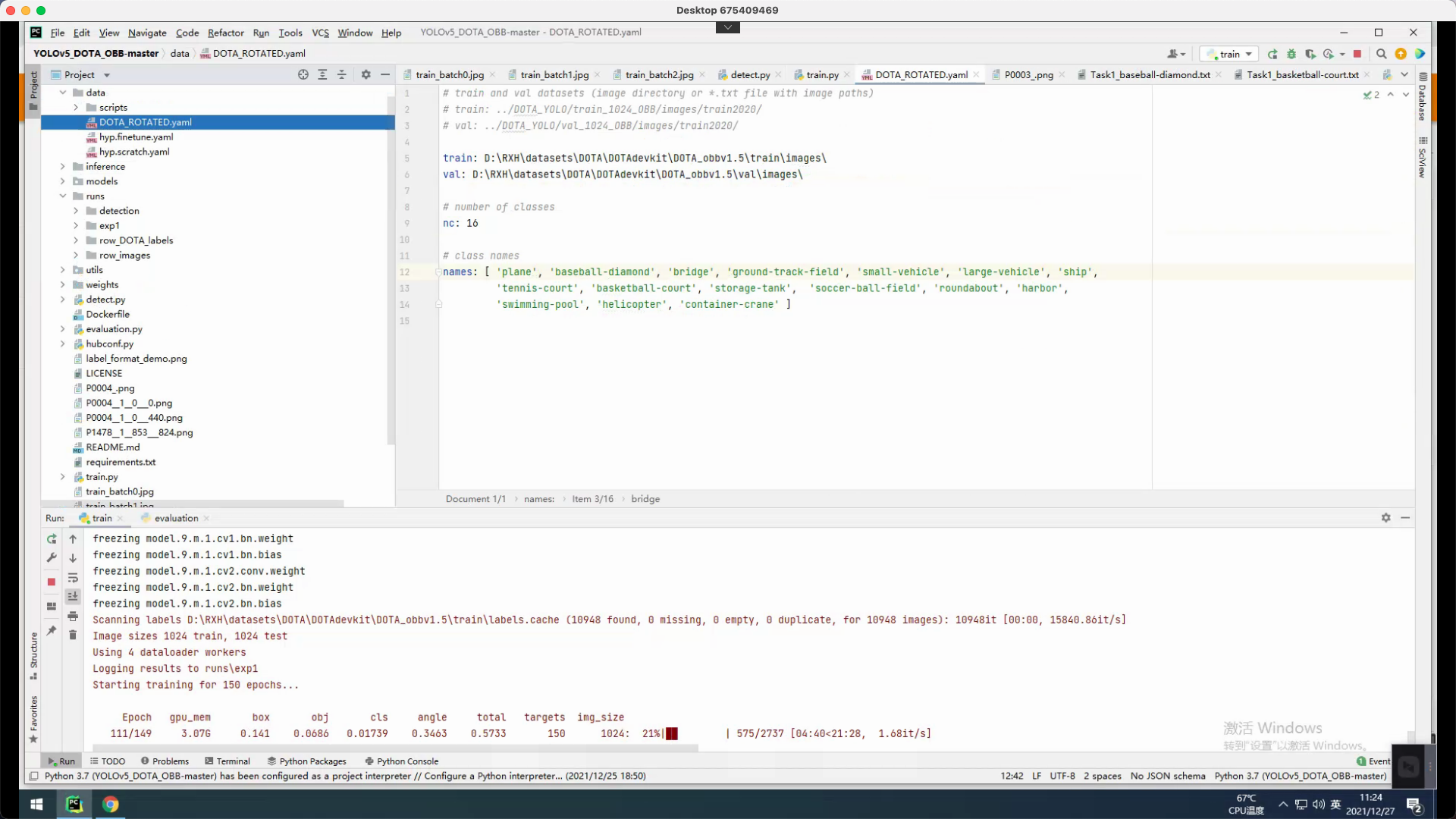Click the print icon in the Run panel
This screenshot has height=819, width=1456.
pyautogui.click(x=73, y=616)
